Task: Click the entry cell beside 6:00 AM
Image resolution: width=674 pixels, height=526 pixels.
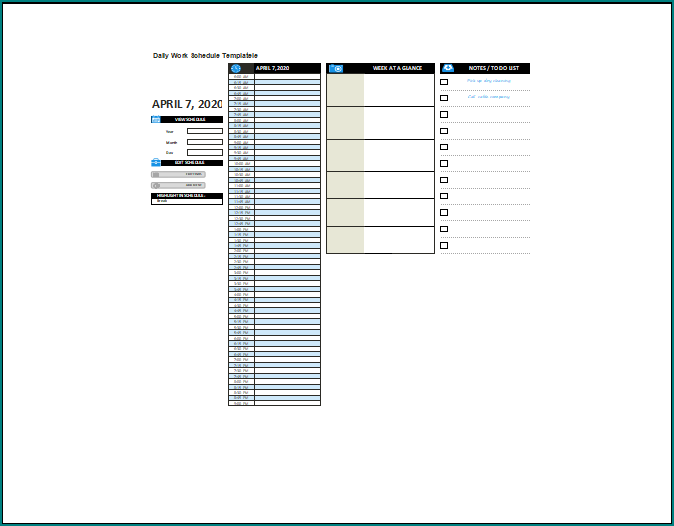Action: coord(287,76)
